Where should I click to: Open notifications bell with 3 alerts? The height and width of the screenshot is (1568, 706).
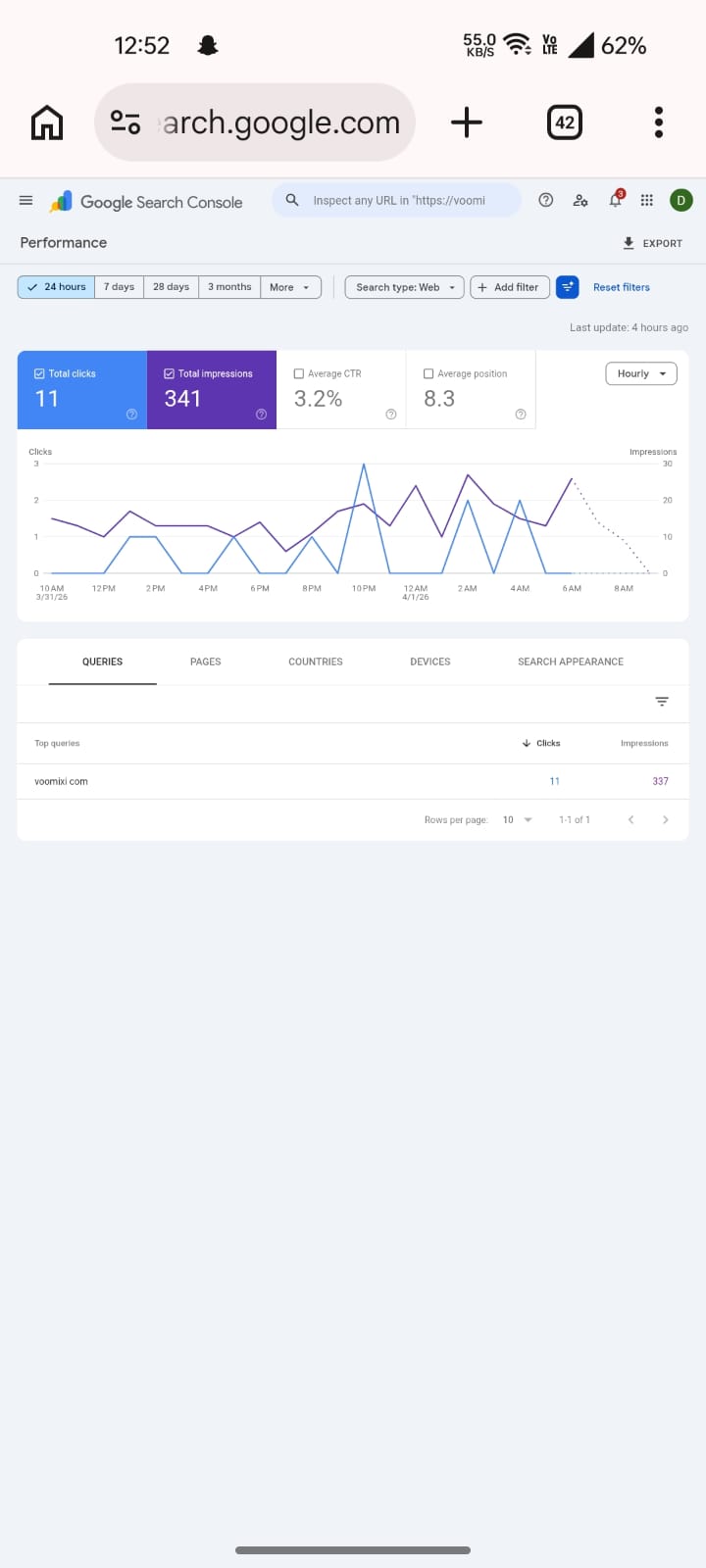coord(616,199)
